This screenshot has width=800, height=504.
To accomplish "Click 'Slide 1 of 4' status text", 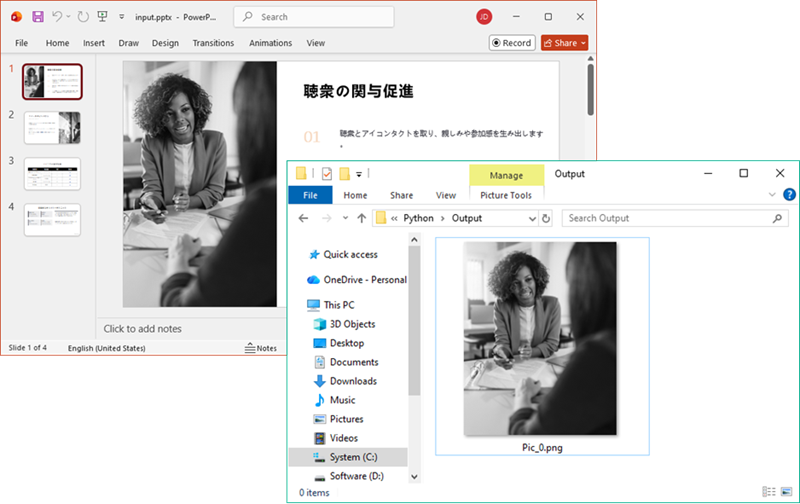I will coord(28,347).
